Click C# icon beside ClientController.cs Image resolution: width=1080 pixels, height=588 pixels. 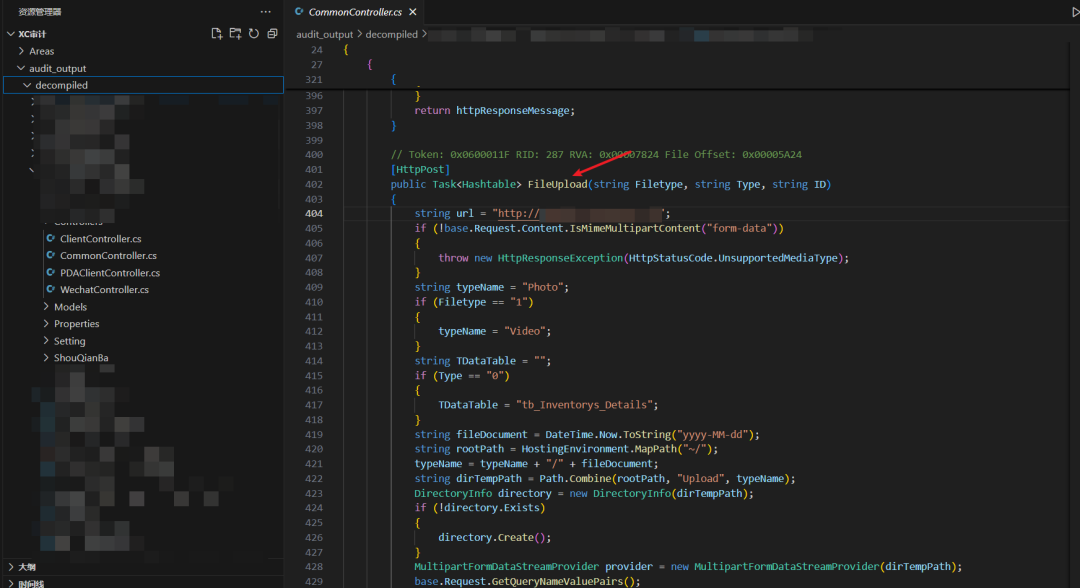click(x=51, y=238)
